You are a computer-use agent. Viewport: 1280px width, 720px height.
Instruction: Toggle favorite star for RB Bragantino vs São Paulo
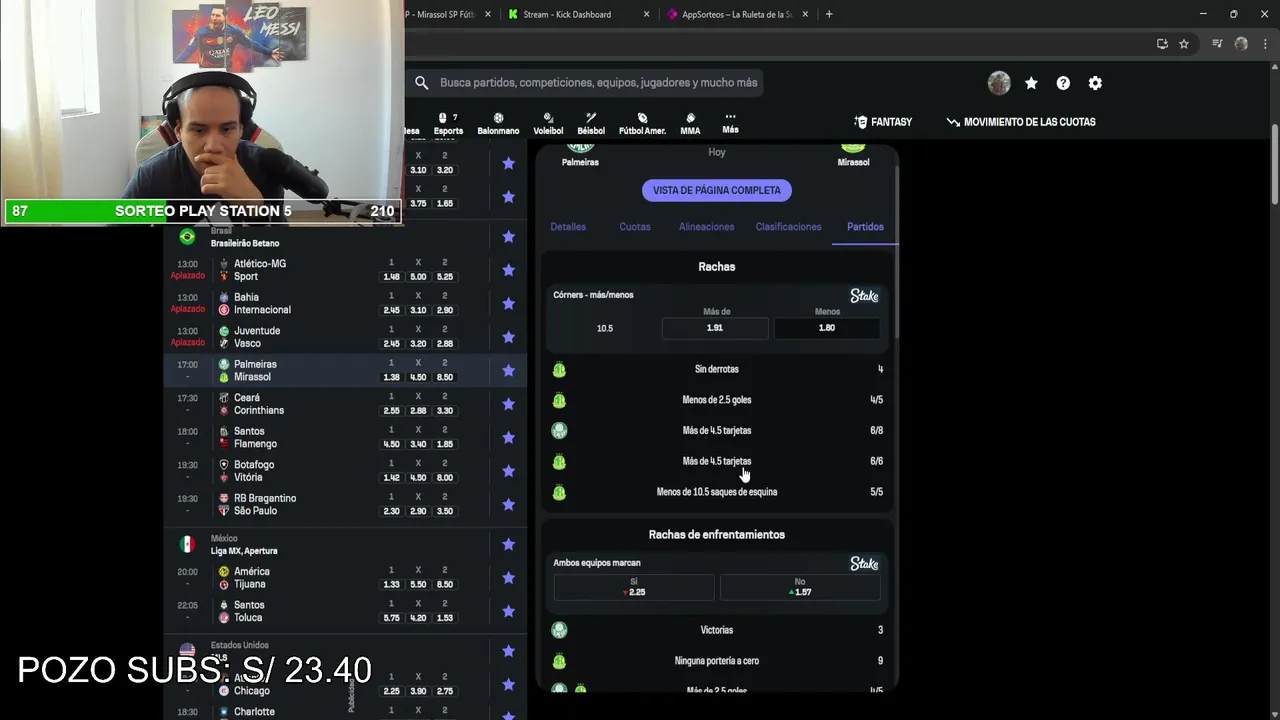click(x=508, y=504)
